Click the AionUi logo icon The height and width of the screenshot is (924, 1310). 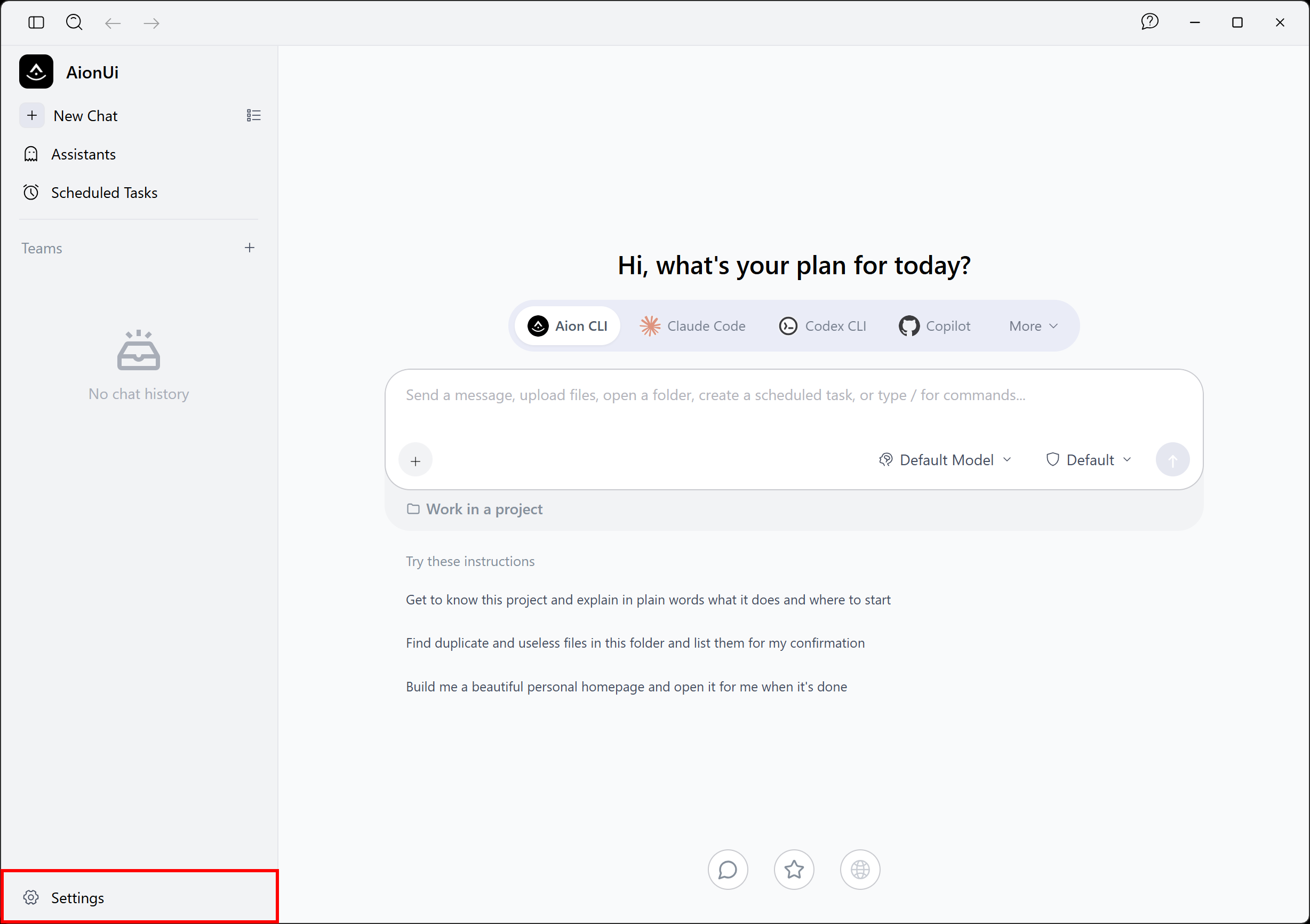click(36, 72)
